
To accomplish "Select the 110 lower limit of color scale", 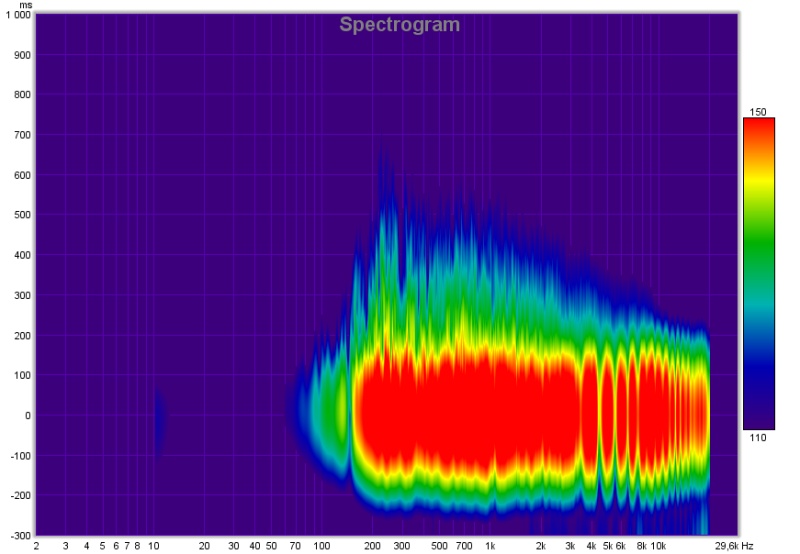I will click(758, 438).
